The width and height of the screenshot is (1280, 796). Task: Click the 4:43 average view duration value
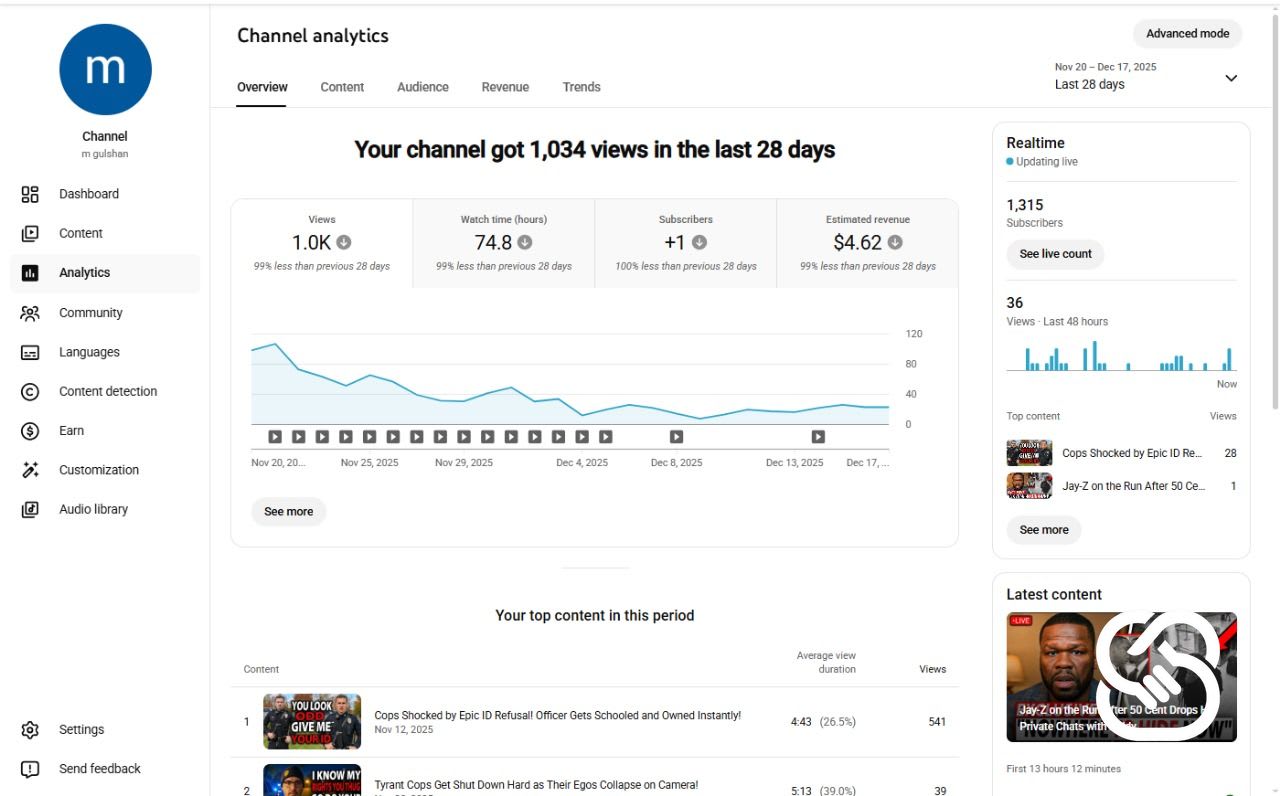[802, 722]
